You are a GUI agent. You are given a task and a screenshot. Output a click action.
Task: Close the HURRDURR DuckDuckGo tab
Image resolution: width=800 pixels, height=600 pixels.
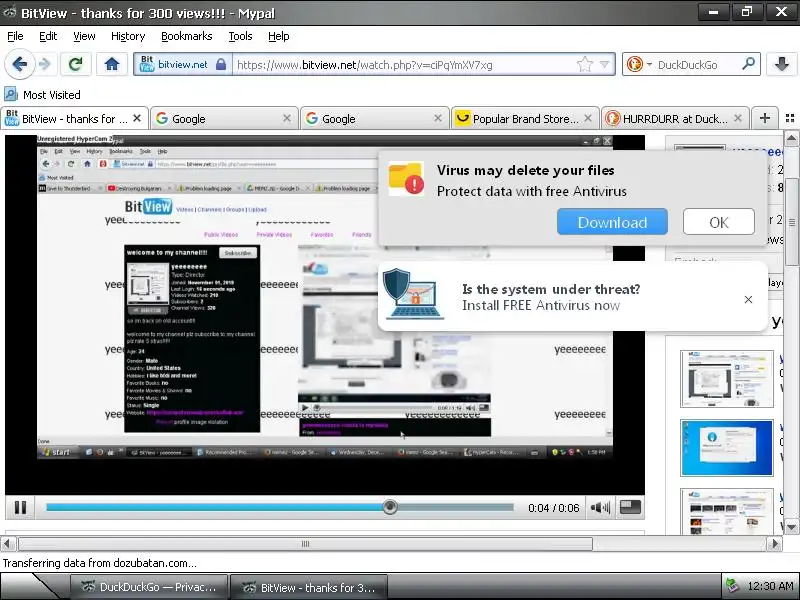[x=738, y=118]
